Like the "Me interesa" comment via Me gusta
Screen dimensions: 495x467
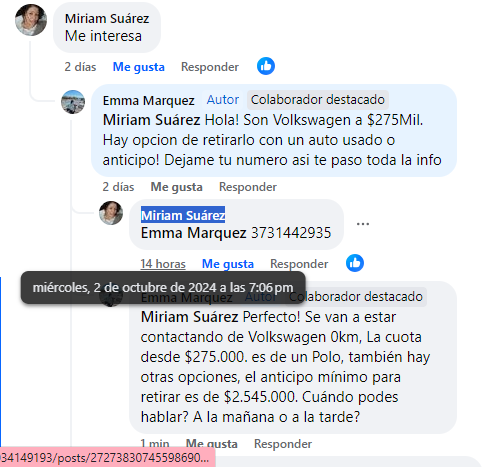[139, 67]
